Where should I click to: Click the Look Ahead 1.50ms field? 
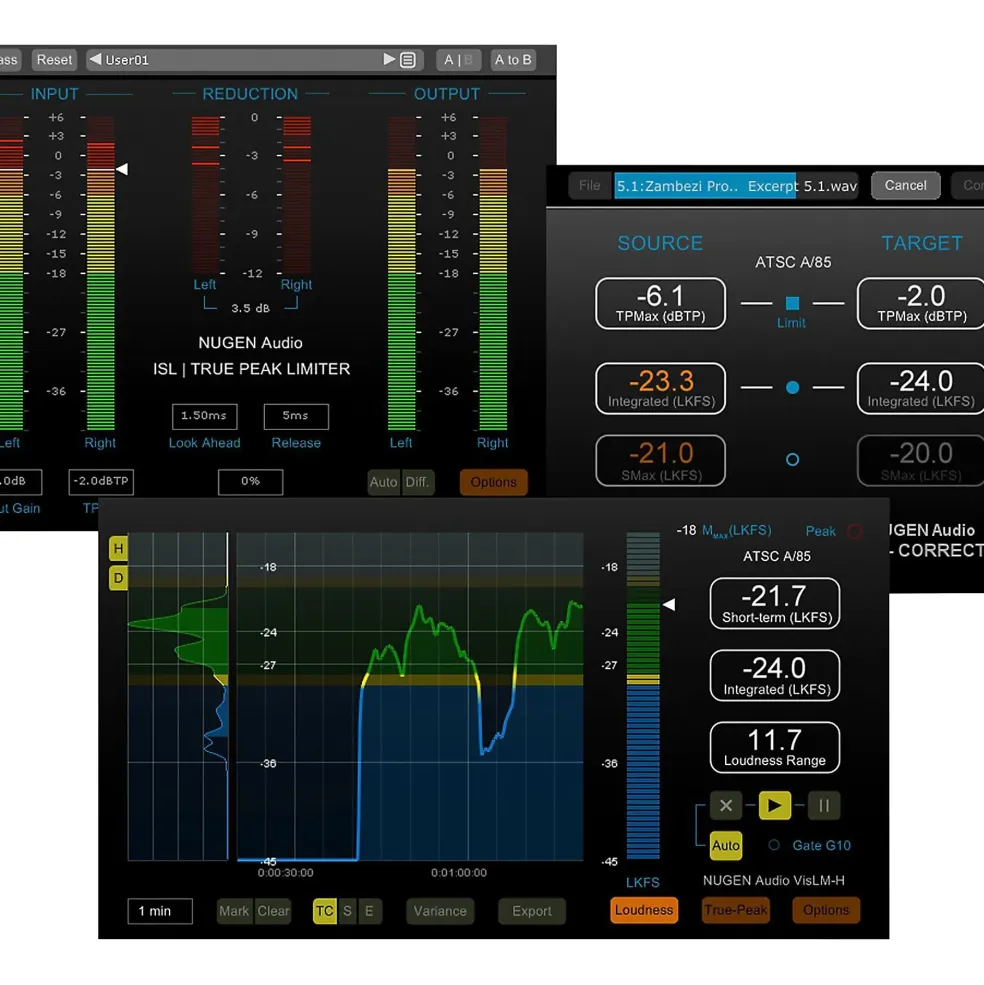pyautogui.click(x=204, y=416)
